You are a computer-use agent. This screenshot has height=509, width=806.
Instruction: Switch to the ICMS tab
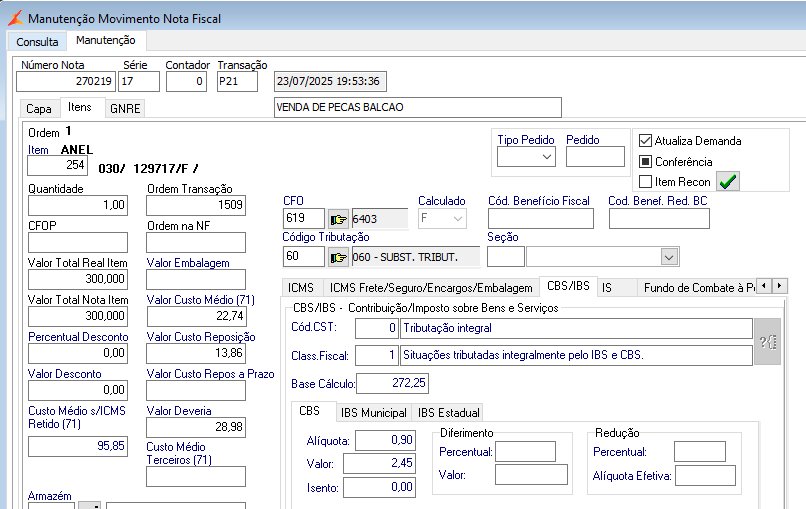301,287
